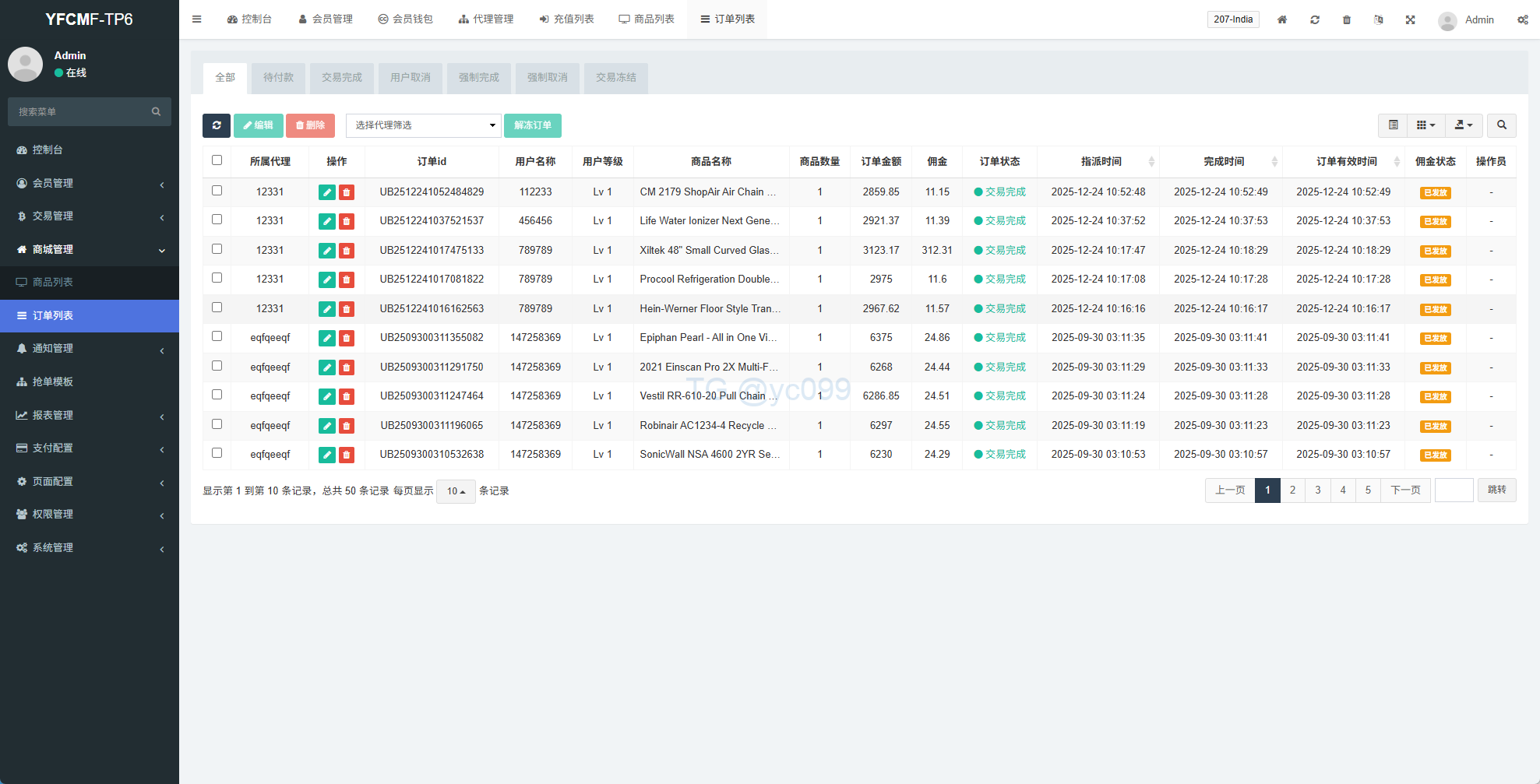Open the table search magnifier icon
This screenshot has width=1540, height=784.
pos(1501,125)
